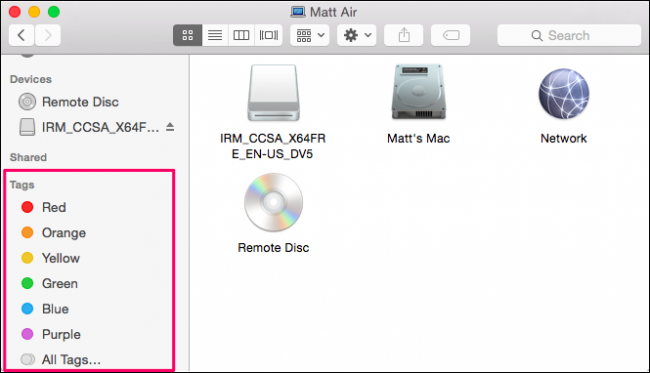Click inside the Search field
650x373 pixels.
[569, 35]
